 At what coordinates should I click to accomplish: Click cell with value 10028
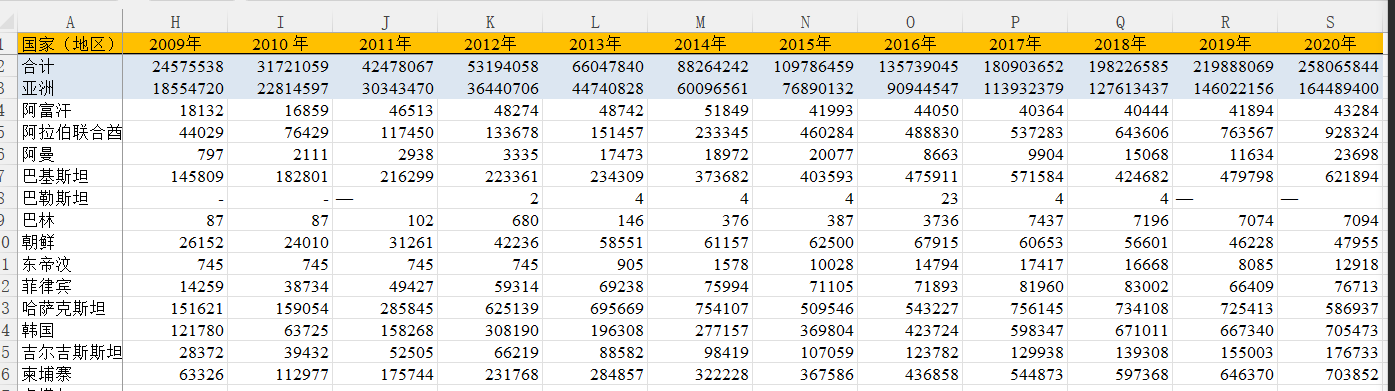805,264
